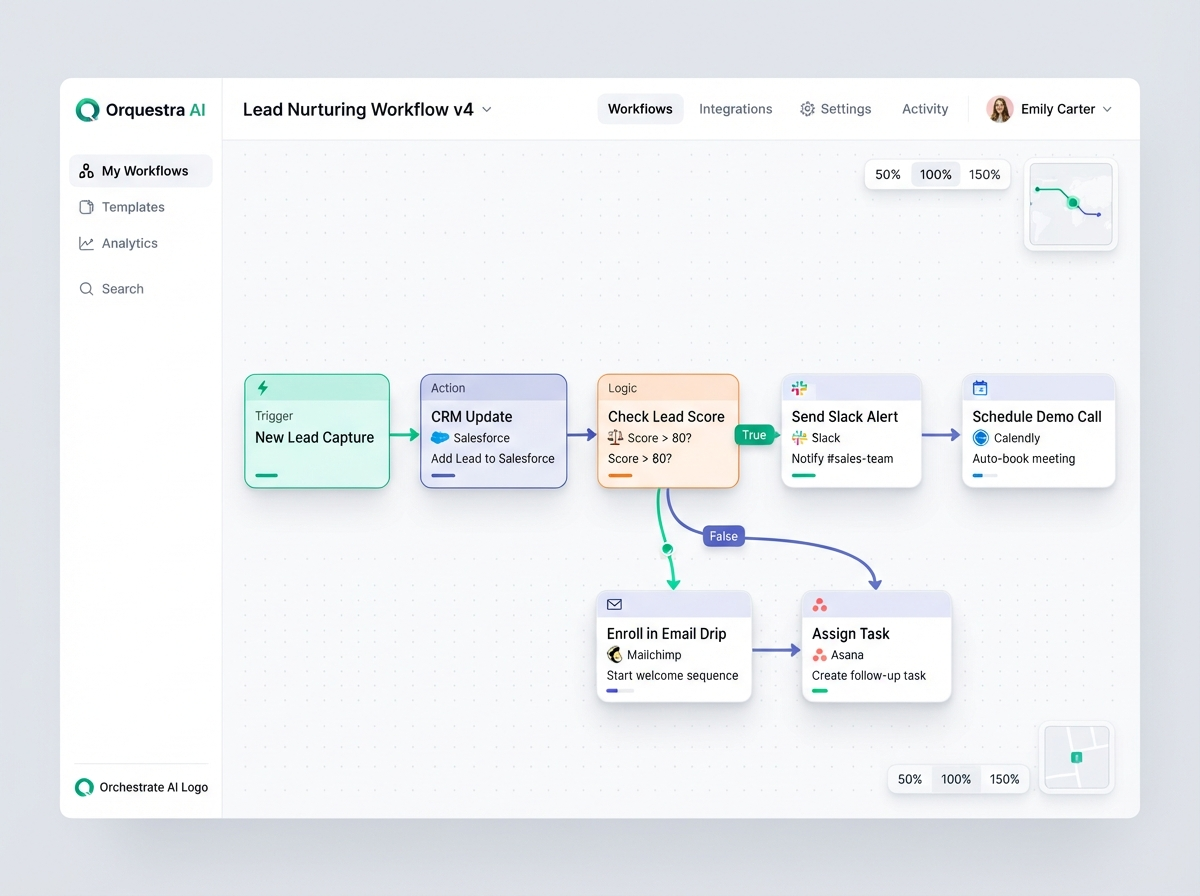Open the Workflows tab
The height and width of the screenshot is (896, 1200).
click(640, 109)
